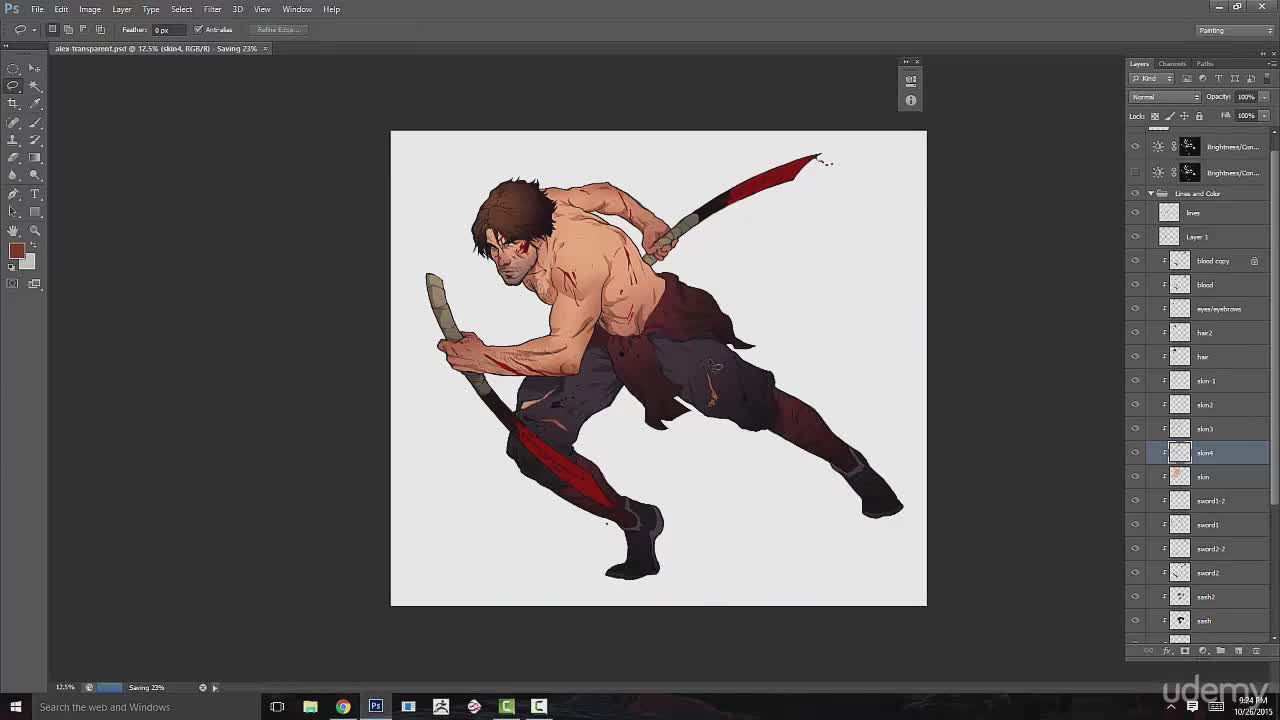Toggle lock transparent pixels

click(1155, 116)
